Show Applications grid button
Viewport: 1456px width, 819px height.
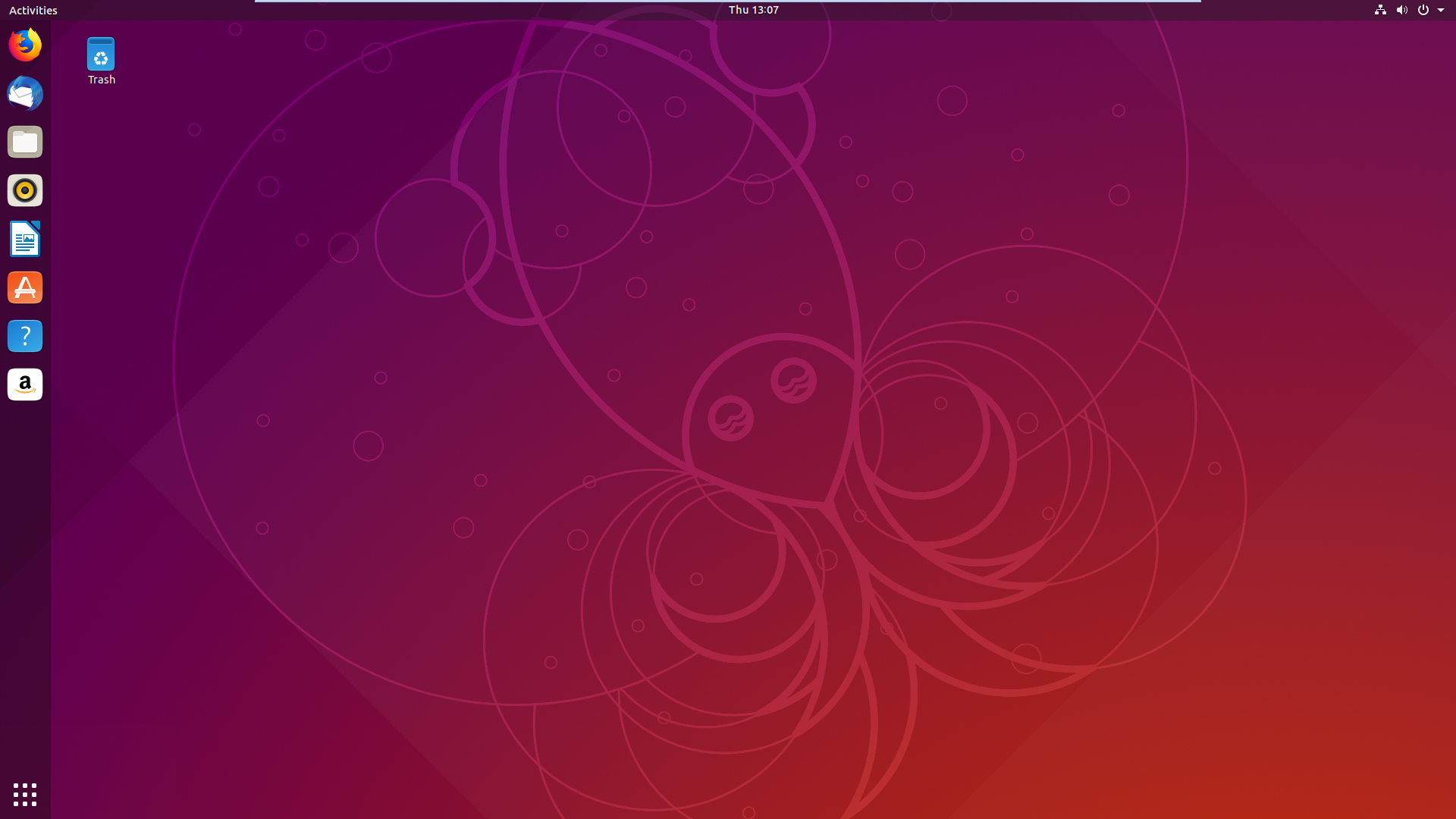[25, 794]
